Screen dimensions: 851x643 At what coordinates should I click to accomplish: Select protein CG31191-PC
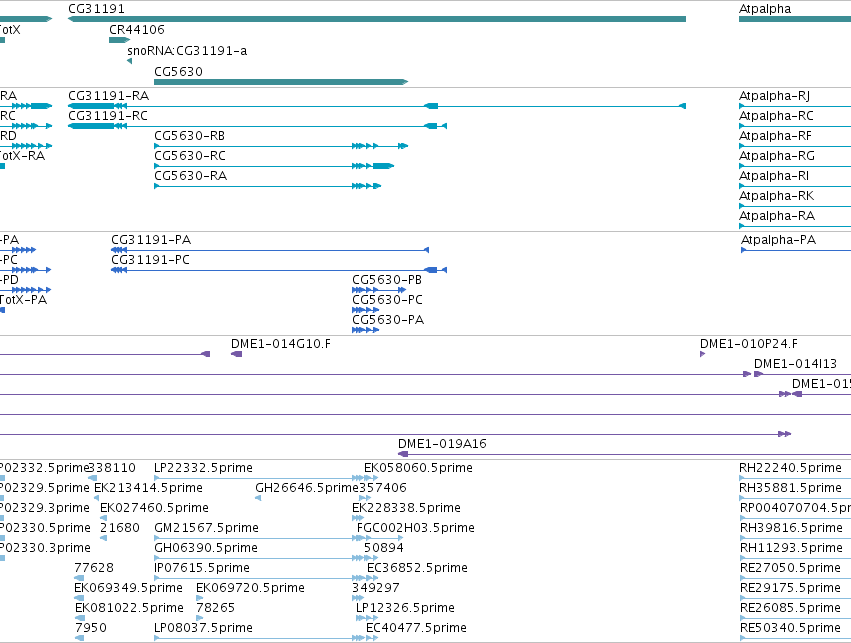pos(150,260)
